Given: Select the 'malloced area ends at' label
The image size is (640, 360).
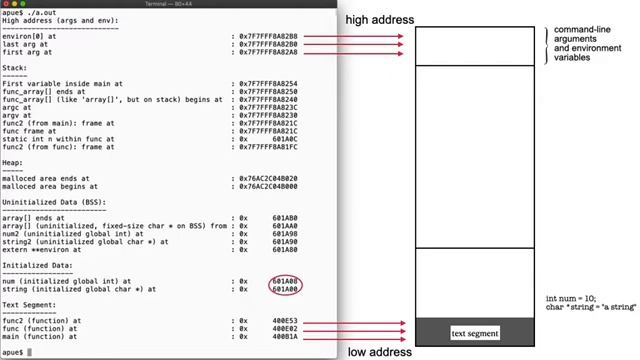Looking at the screenshot, I should point(46,178).
